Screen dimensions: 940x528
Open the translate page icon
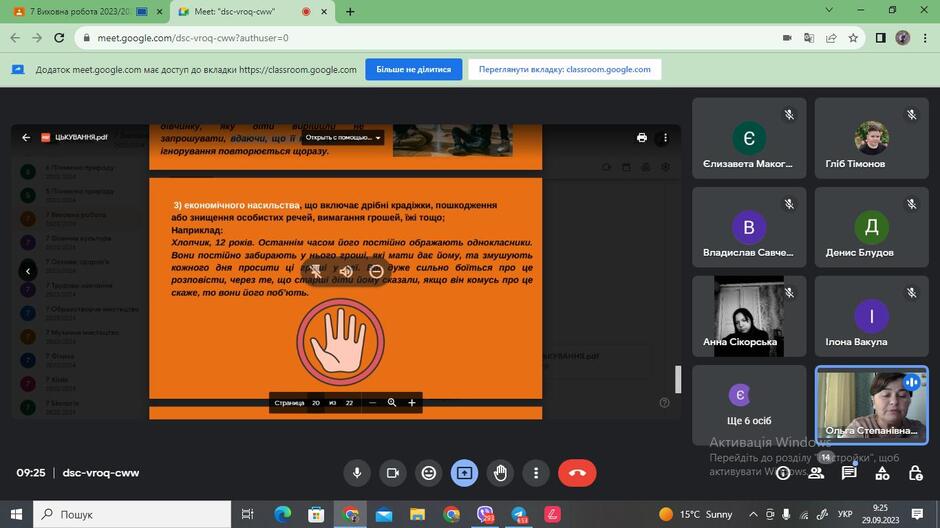(809, 38)
